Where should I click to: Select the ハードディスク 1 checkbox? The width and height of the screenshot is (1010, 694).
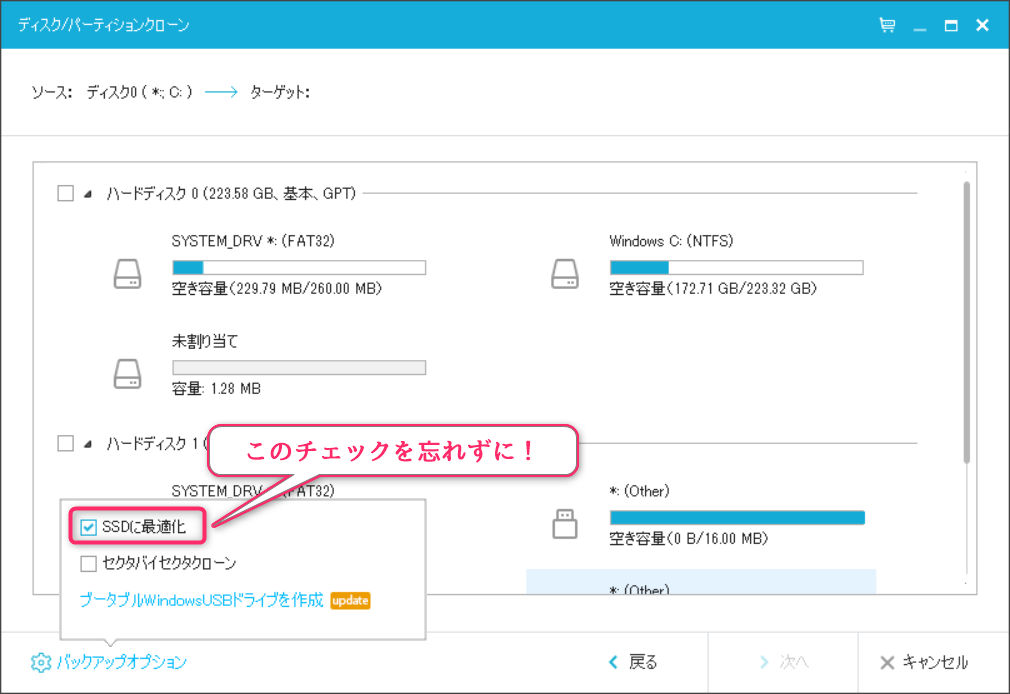[66, 443]
